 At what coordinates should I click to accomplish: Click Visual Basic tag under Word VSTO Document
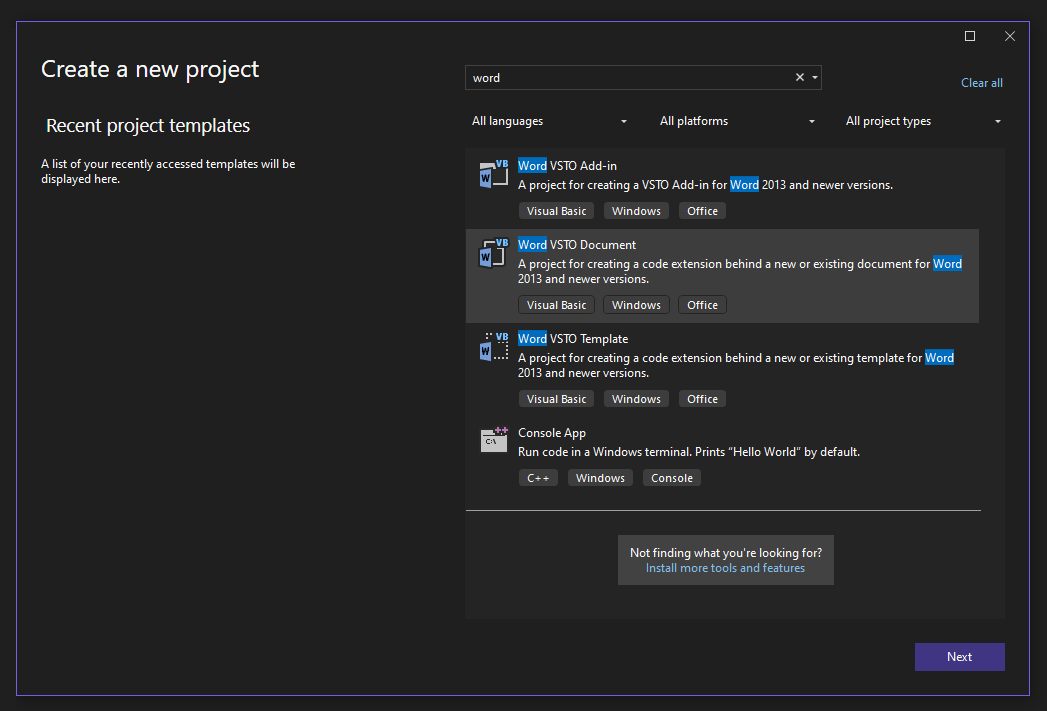(x=556, y=305)
